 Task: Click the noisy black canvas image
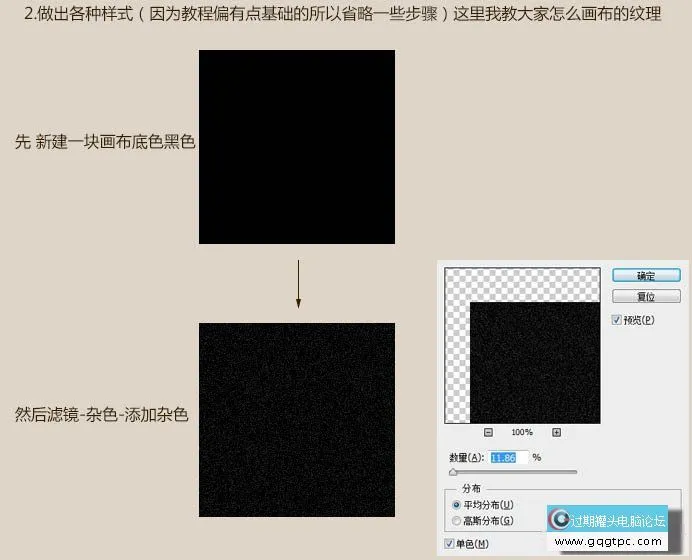297,420
